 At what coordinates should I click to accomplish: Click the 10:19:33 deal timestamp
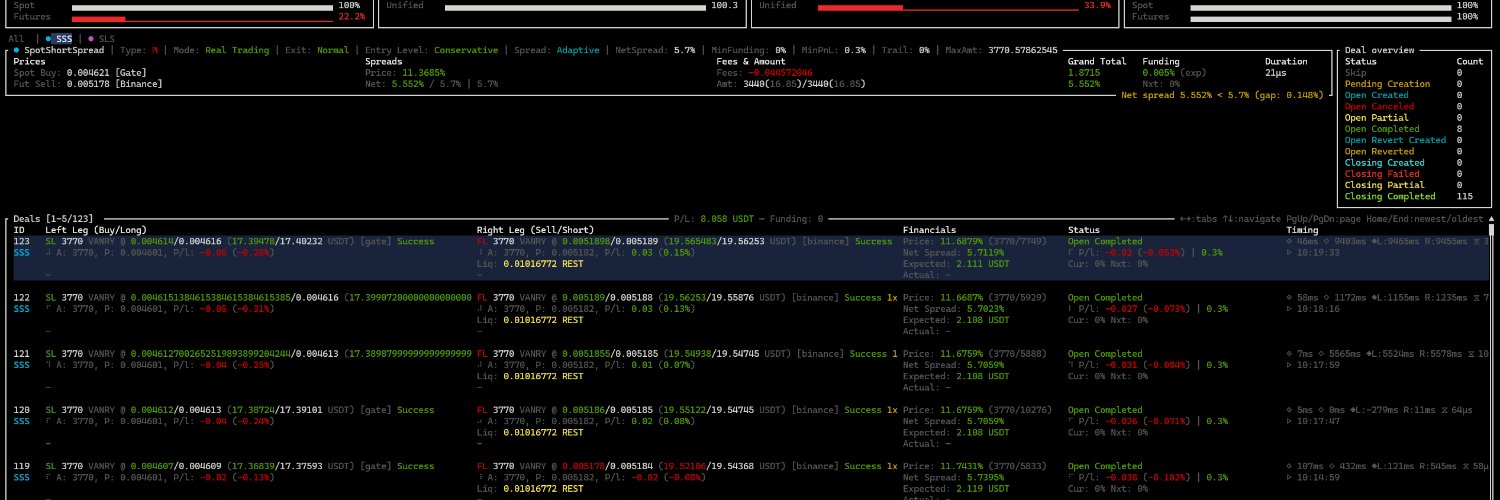click(1317, 253)
